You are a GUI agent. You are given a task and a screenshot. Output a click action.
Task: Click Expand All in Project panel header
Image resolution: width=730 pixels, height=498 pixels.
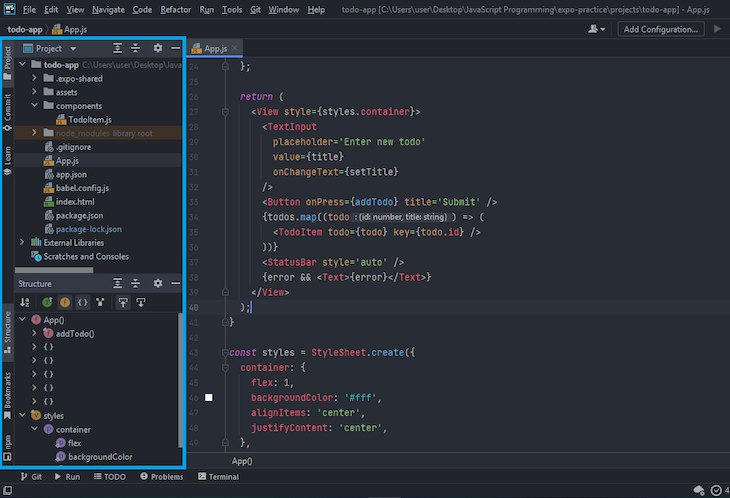tap(117, 48)
